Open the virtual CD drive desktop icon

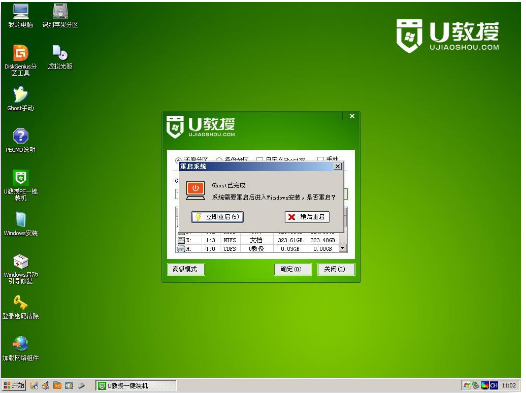click(60, 57)
